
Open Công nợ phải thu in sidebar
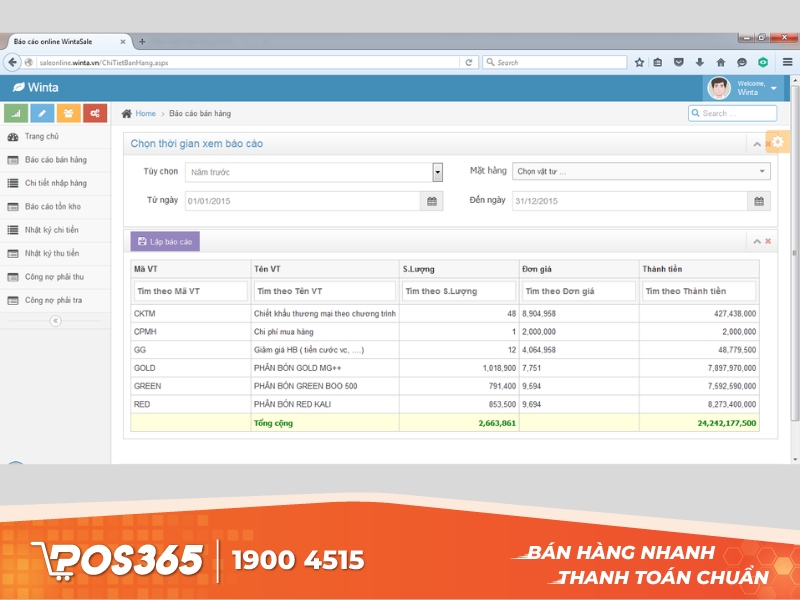[55, 277]
